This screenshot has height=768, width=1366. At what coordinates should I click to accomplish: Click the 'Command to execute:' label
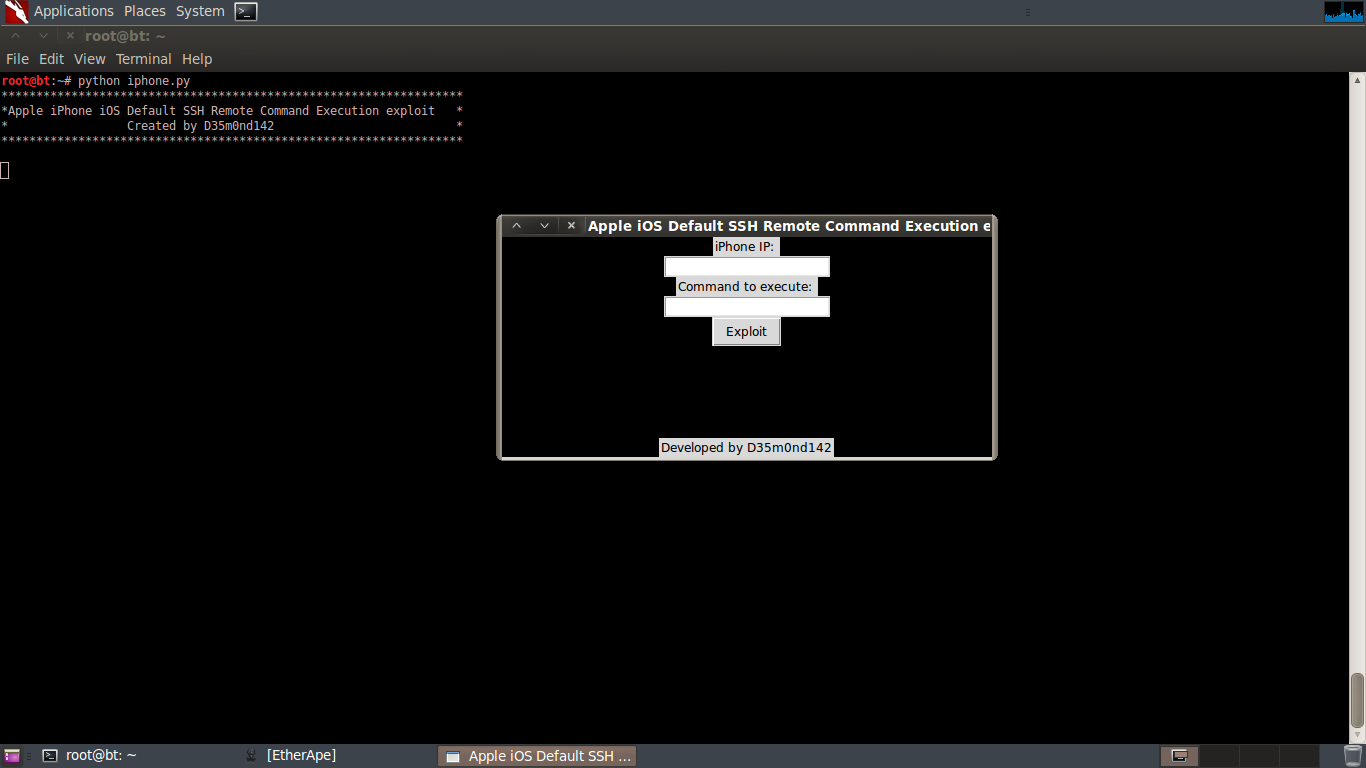point(745,287)
